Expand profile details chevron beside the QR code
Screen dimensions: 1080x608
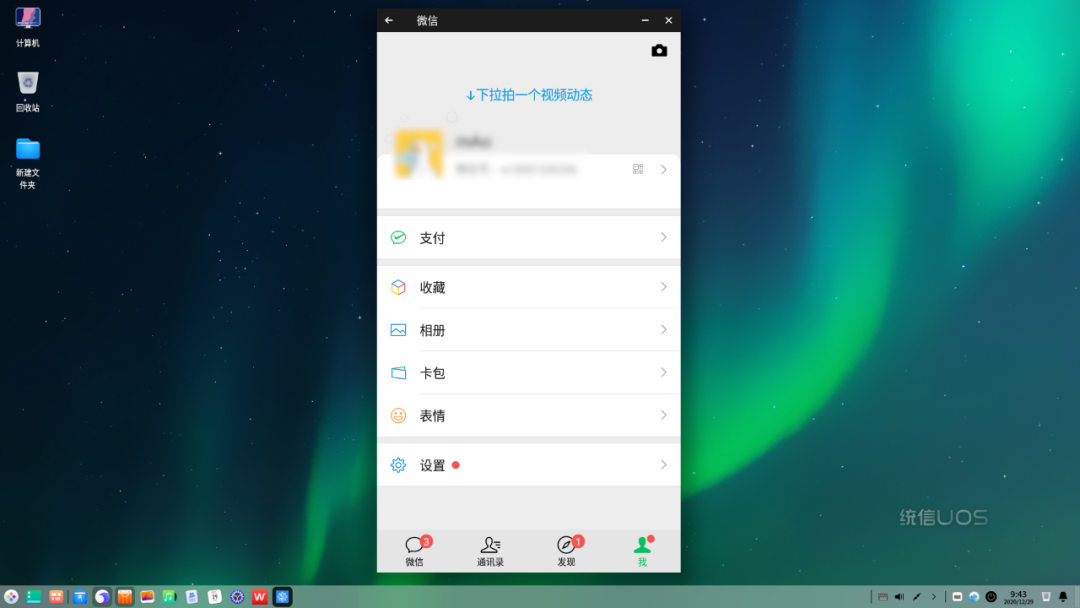click(663, 169)
